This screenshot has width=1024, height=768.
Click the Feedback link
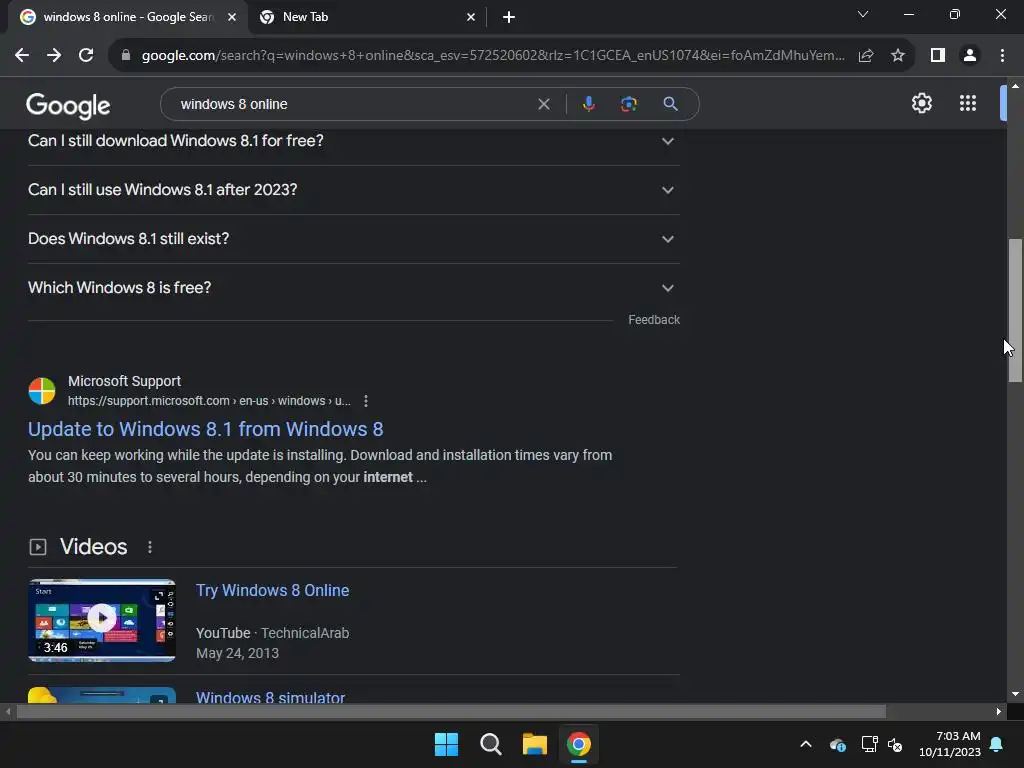click(x=654, y=320)
